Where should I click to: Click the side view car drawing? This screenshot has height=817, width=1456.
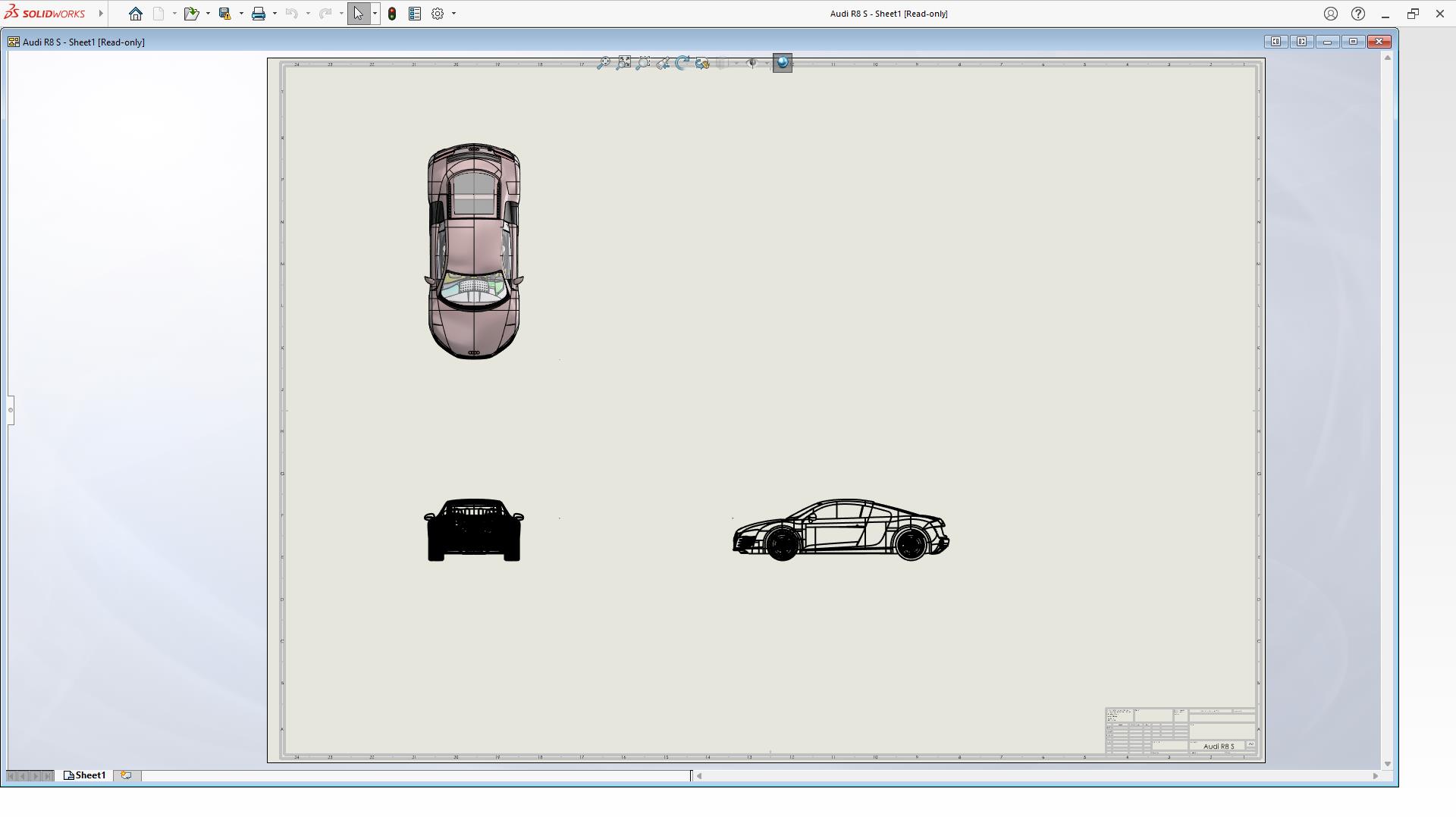(840, 530)
